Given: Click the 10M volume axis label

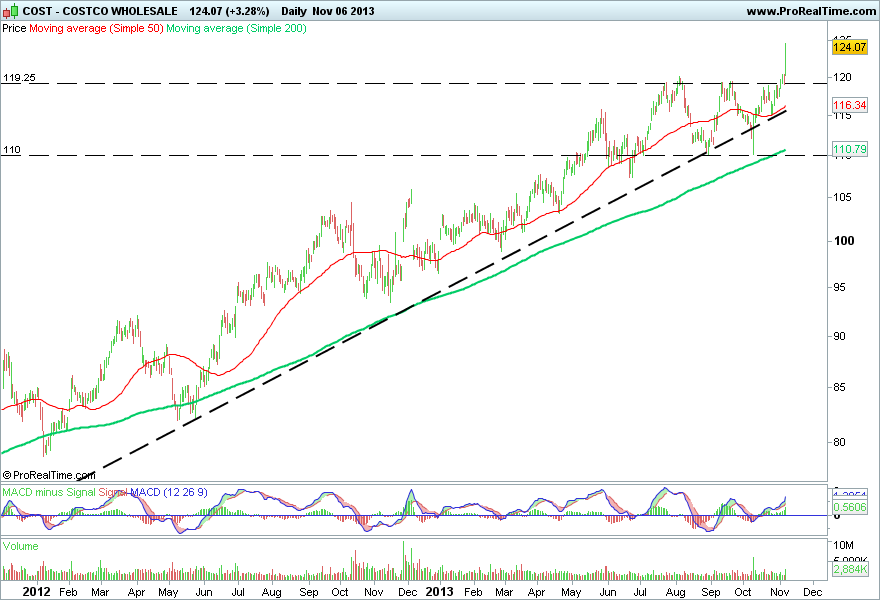Looking at the screenshot, I should (x=844, y=546).
